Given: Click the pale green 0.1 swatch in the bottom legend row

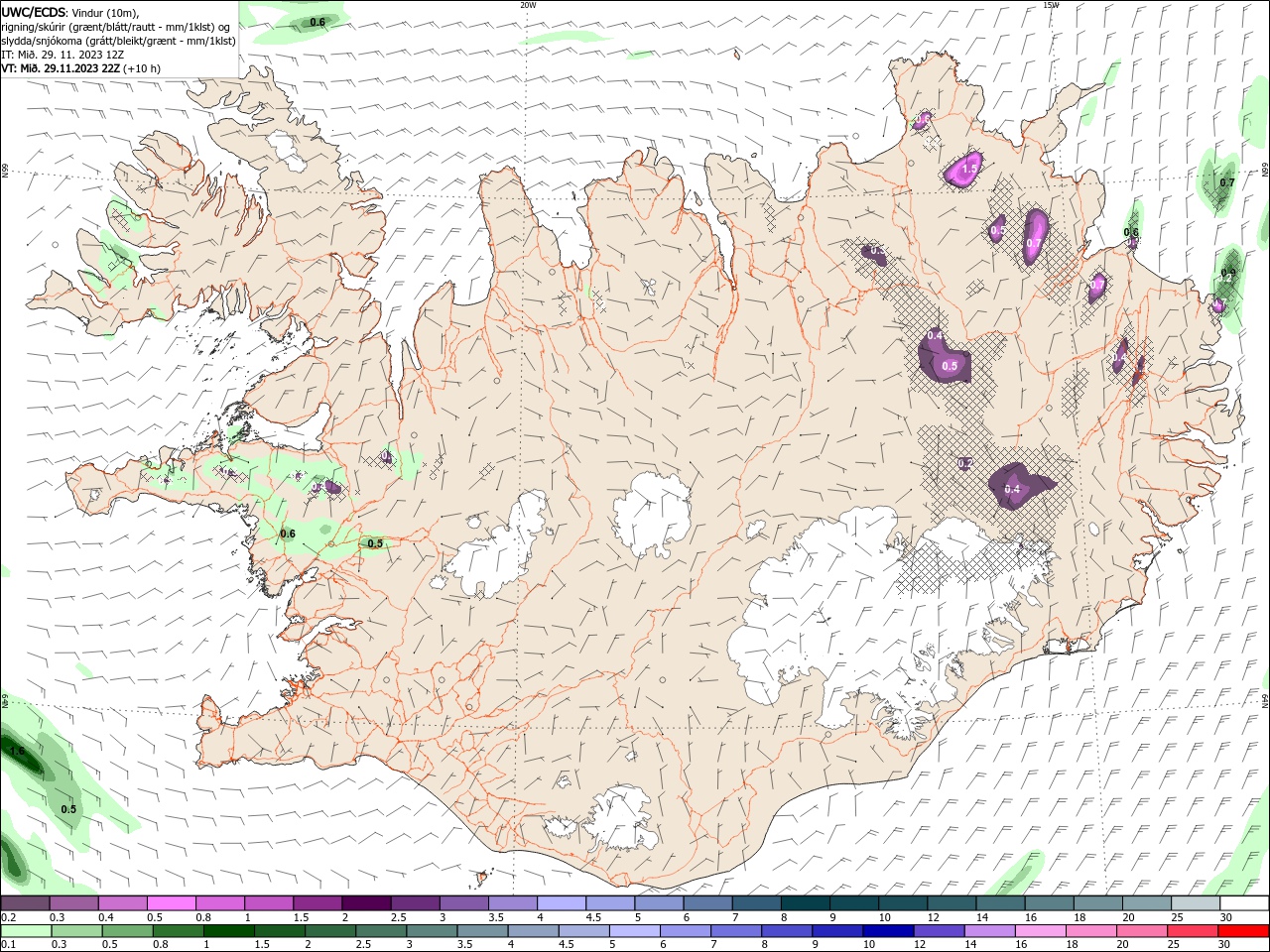Looking at the screenshot, I should [x=26, y=931].
